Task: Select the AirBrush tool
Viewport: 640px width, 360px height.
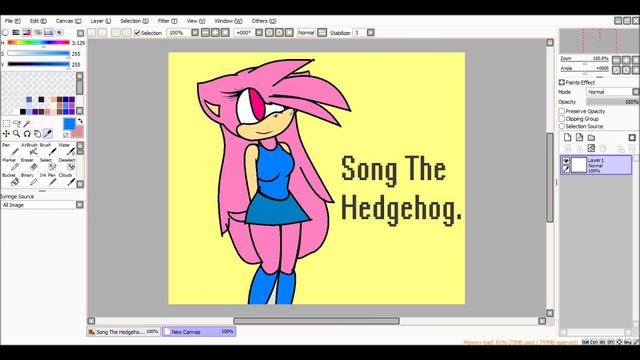Action: pyautogui.click(x=29, y=149)
